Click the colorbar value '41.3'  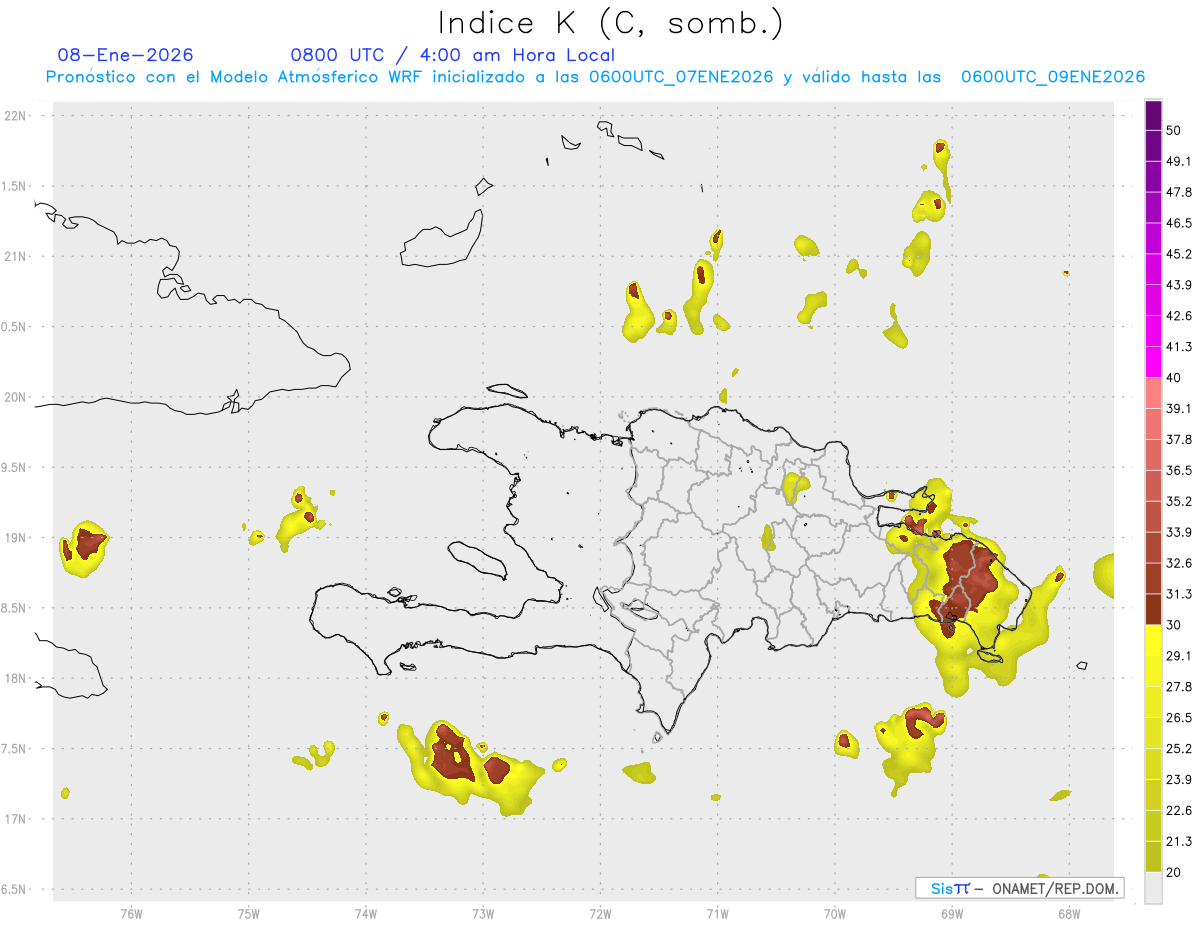pos(1179,347)
